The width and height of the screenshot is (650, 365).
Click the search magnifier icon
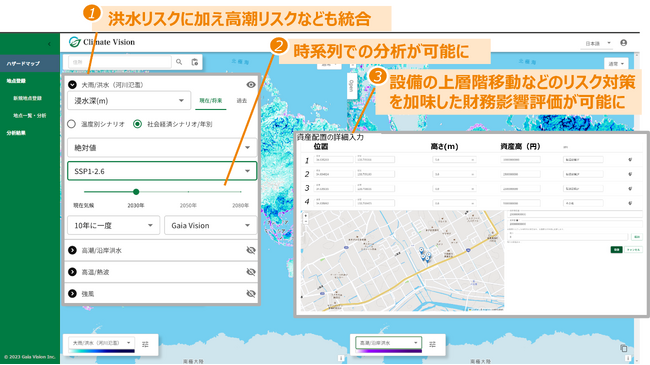(x=179, y=62)
